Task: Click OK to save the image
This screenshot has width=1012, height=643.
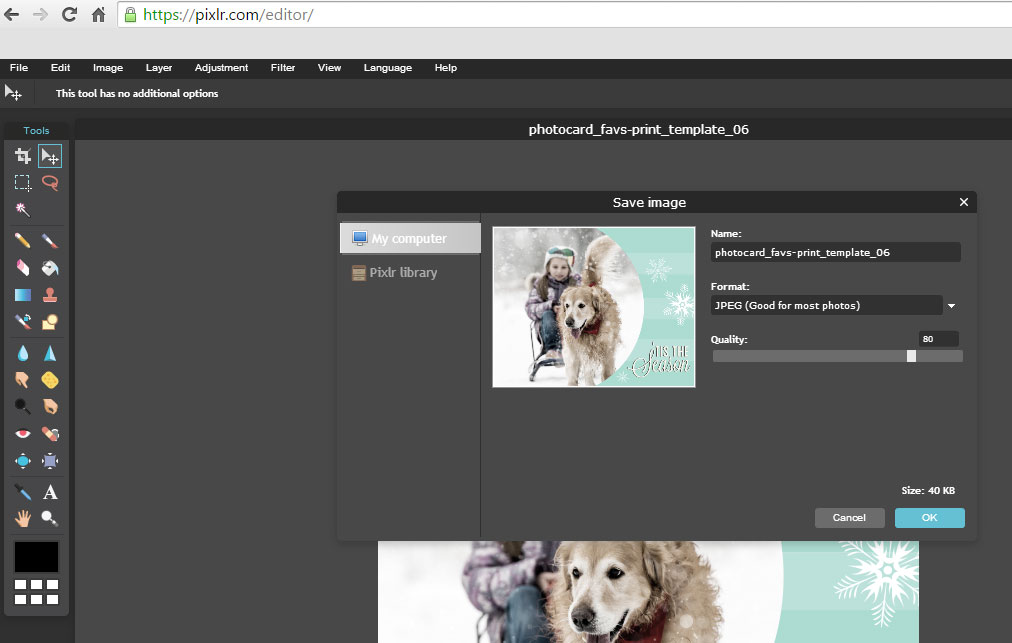Action: (x=929, y=518)
